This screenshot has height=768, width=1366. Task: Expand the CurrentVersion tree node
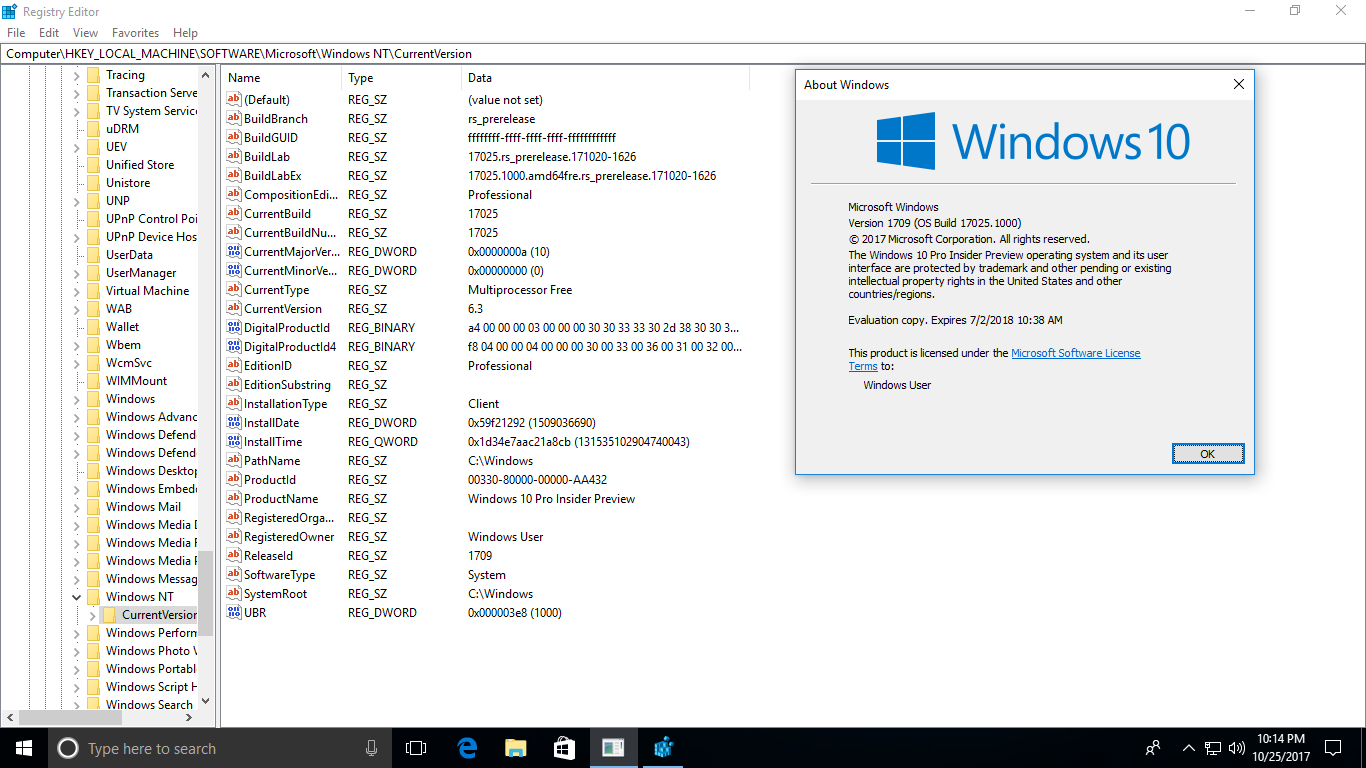(93, 615)
